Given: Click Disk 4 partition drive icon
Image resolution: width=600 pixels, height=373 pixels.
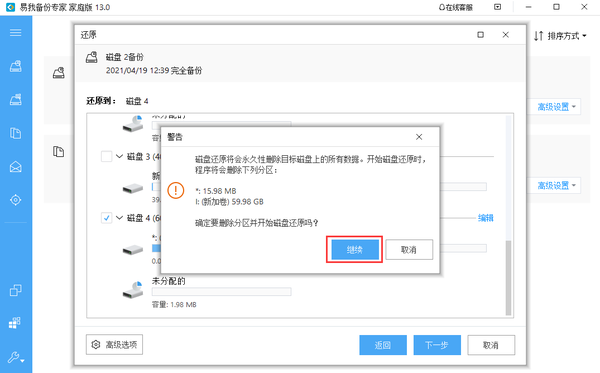Looking at the screenshot, I should (133, 250).
